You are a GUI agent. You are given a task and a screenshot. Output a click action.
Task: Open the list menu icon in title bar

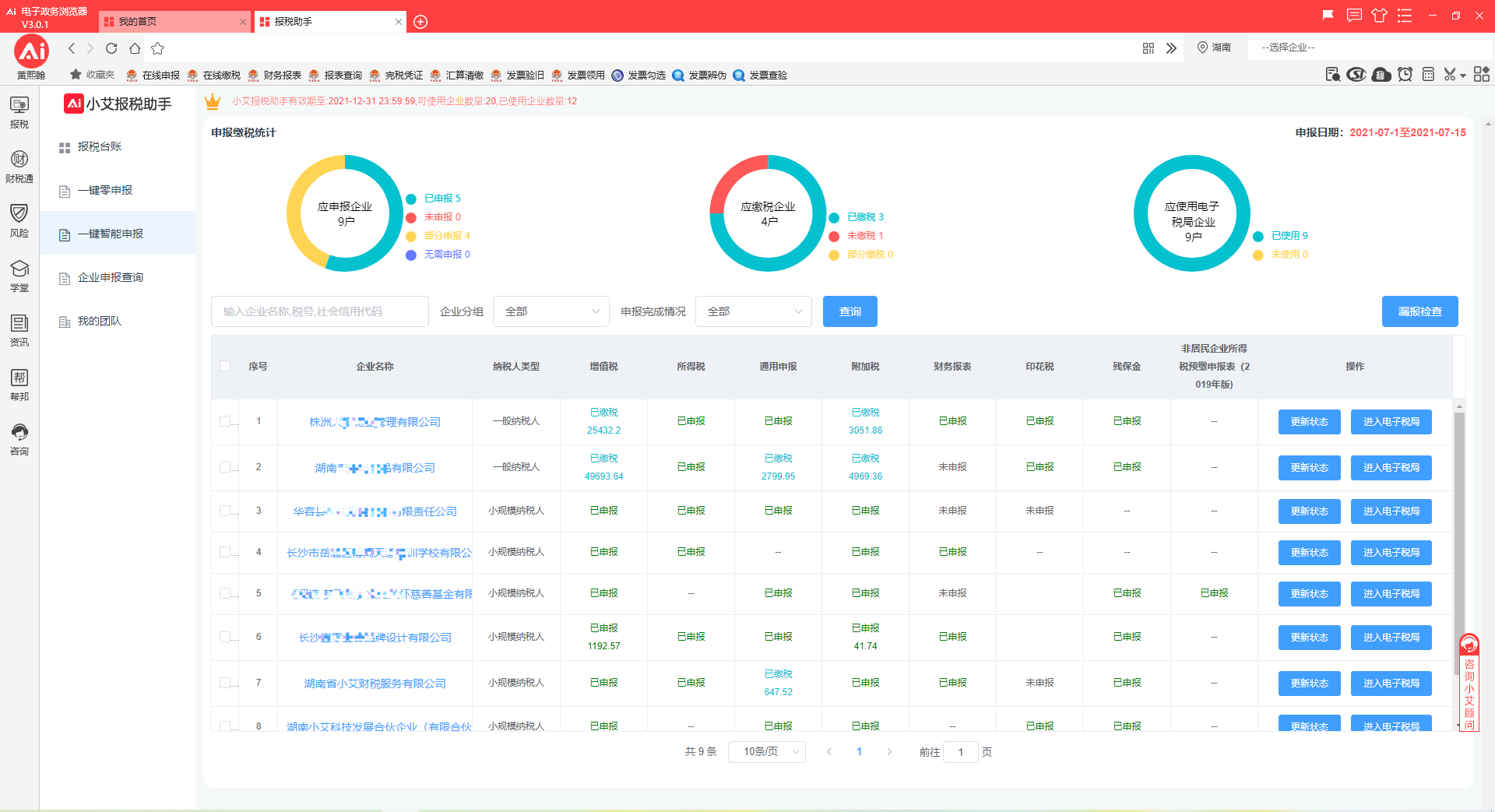[x=1405, y=16]
